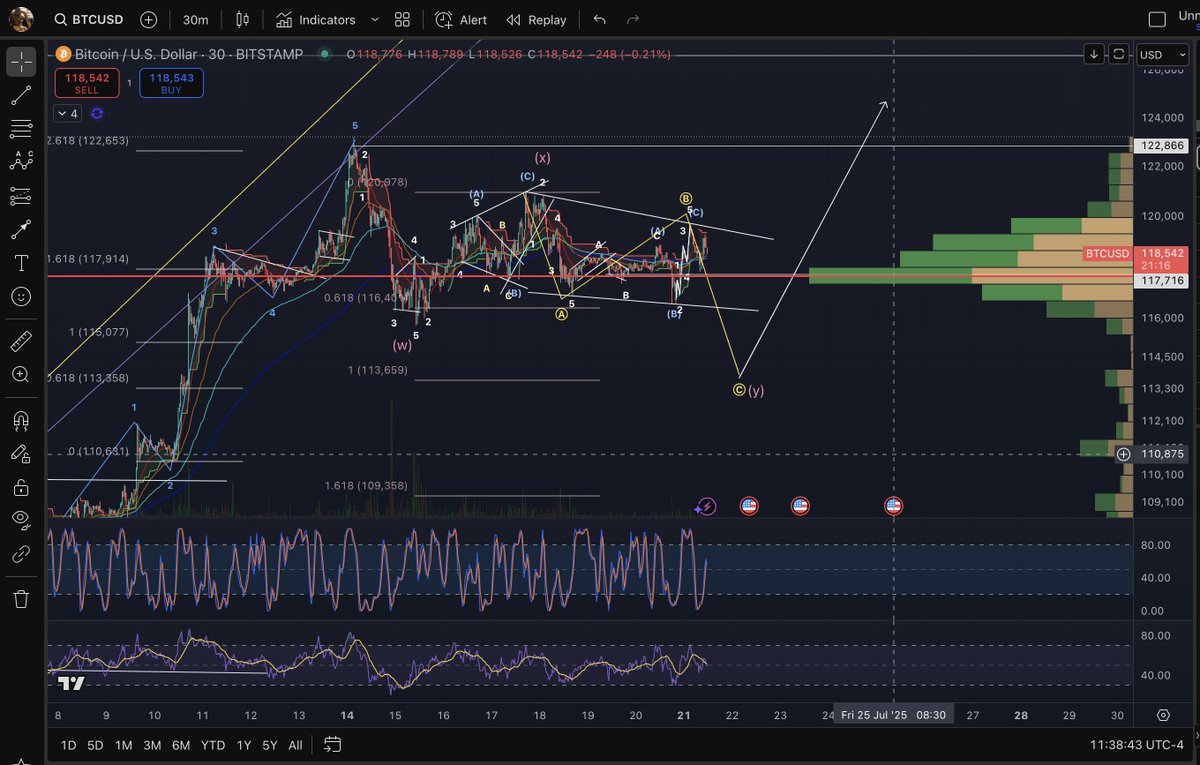The image size is (1200, 765).
Task: Select the All time range
Action: (x=296, y=745)
